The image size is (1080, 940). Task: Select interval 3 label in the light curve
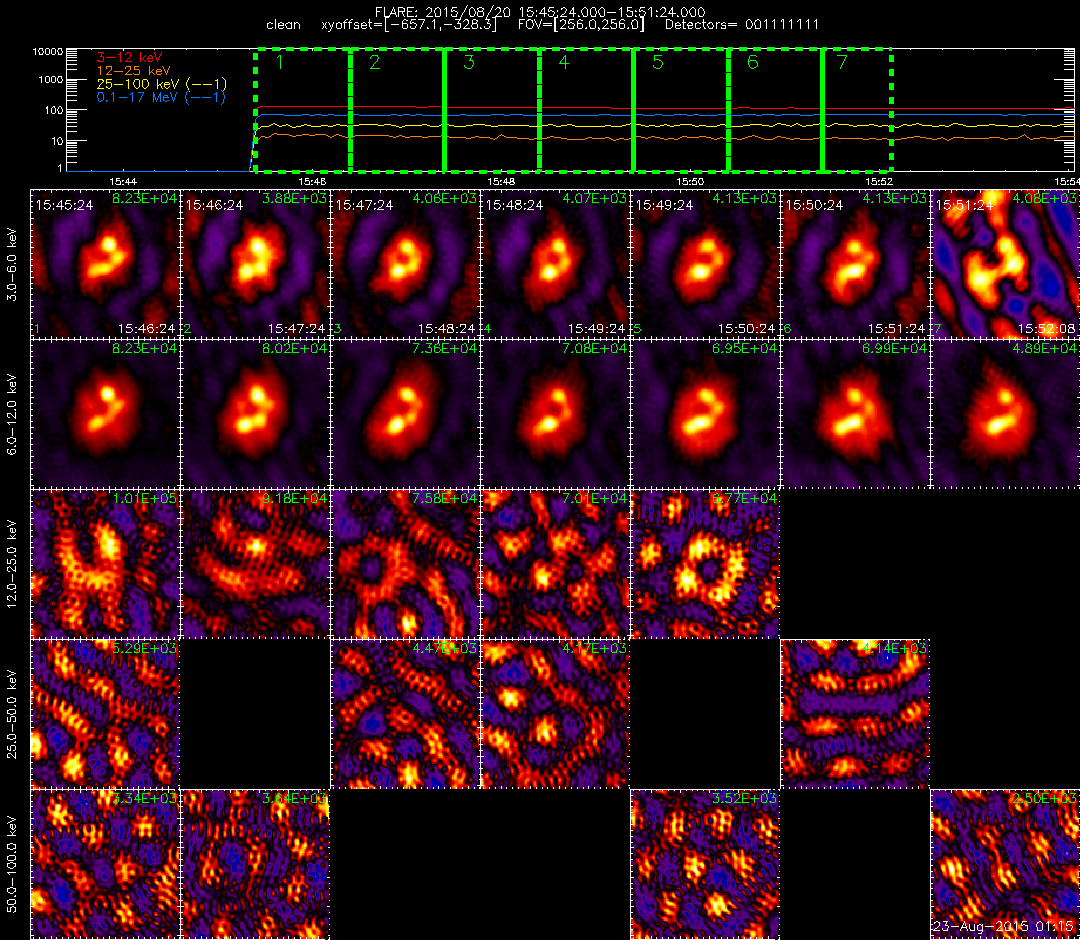click(x=469, y=62)
